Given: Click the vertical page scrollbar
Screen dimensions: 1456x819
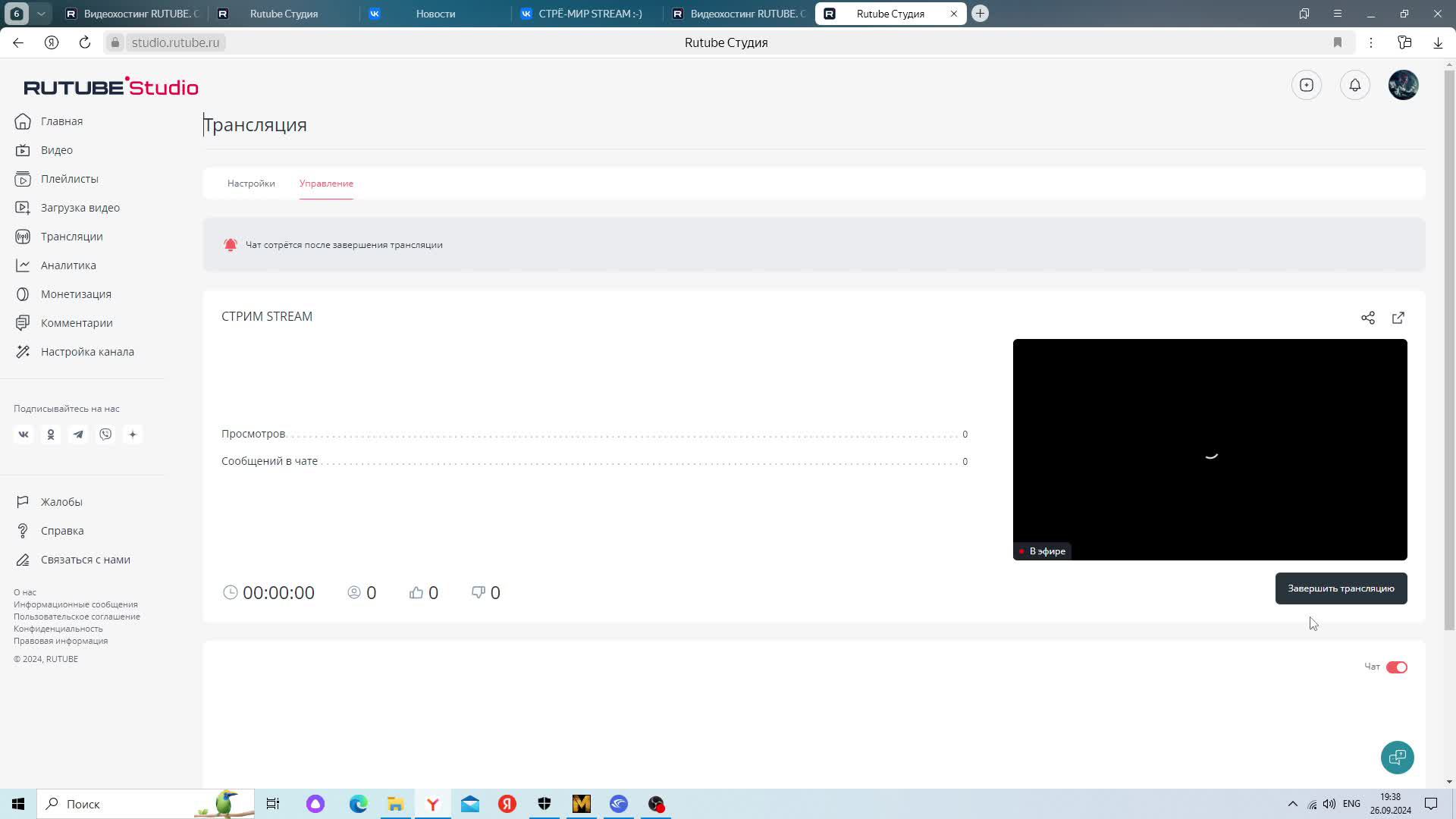Looking at the screenshot, I should click(x=1449, y=349).
